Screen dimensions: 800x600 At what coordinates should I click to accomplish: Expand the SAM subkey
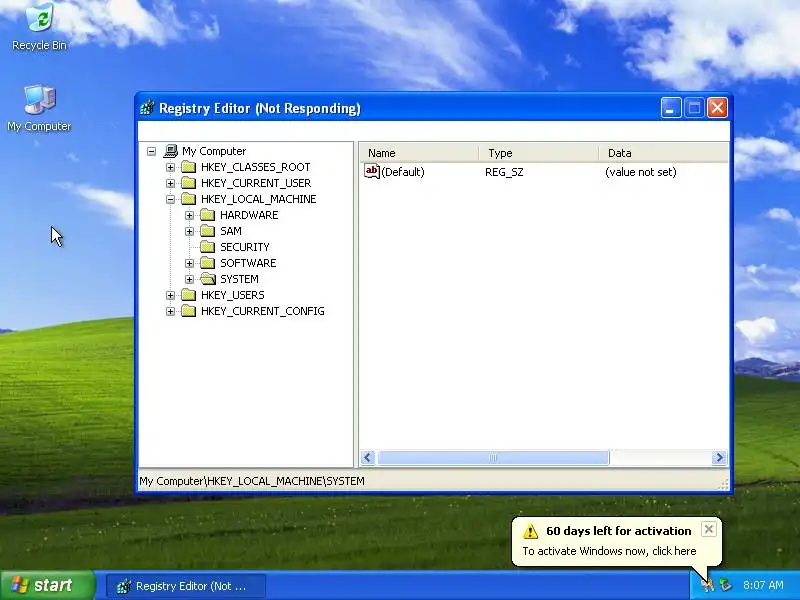[189, 231]
